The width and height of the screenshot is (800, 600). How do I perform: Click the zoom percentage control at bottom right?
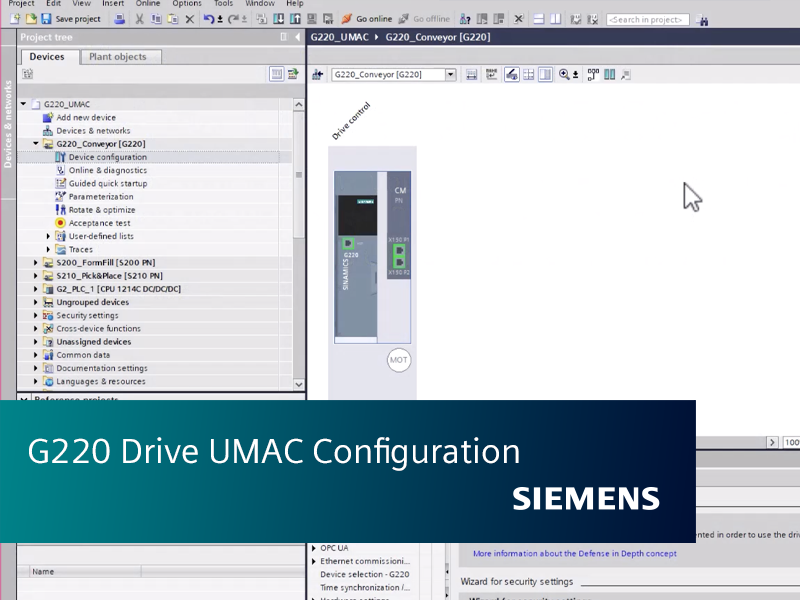click(790, 442)
